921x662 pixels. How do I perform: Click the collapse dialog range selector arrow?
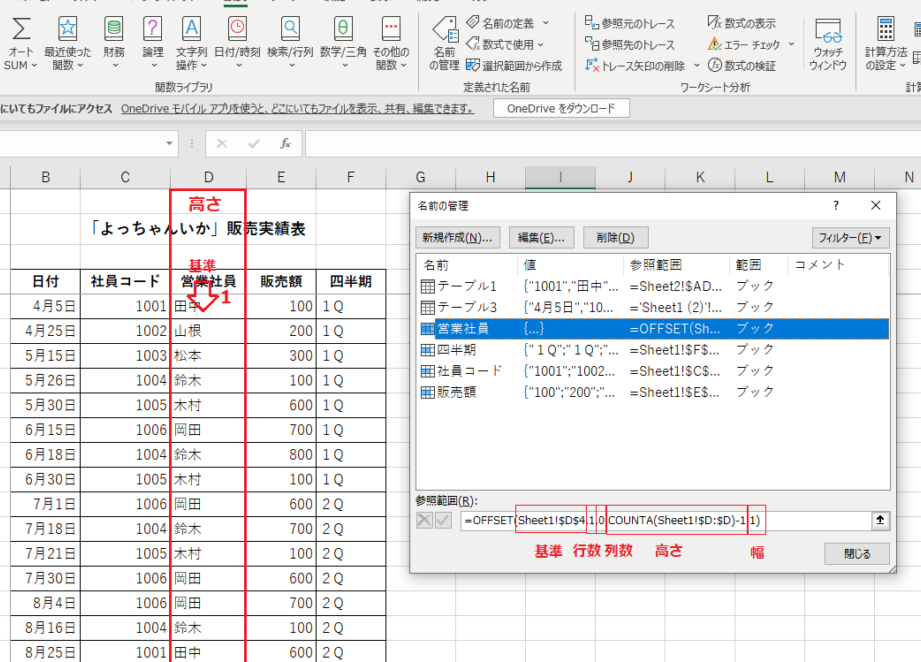880,520
